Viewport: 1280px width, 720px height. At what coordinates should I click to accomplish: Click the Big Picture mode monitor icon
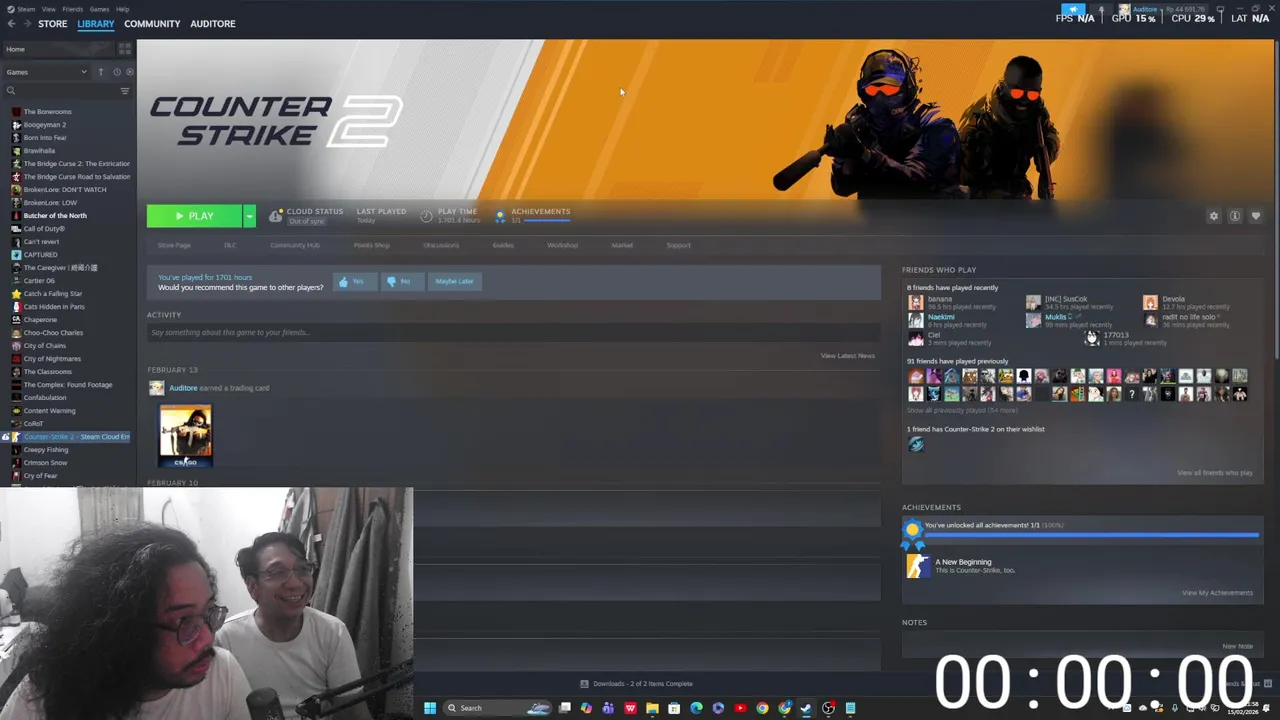[1220, 9]
